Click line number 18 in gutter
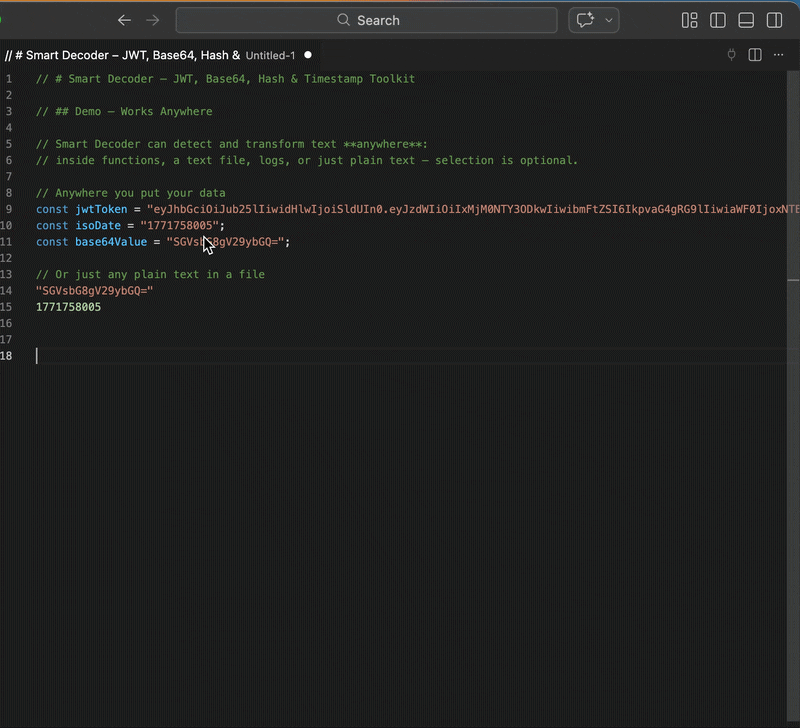The width and height of the screenshot is (800, 728). pyautogui.click(x=6, y=356)
